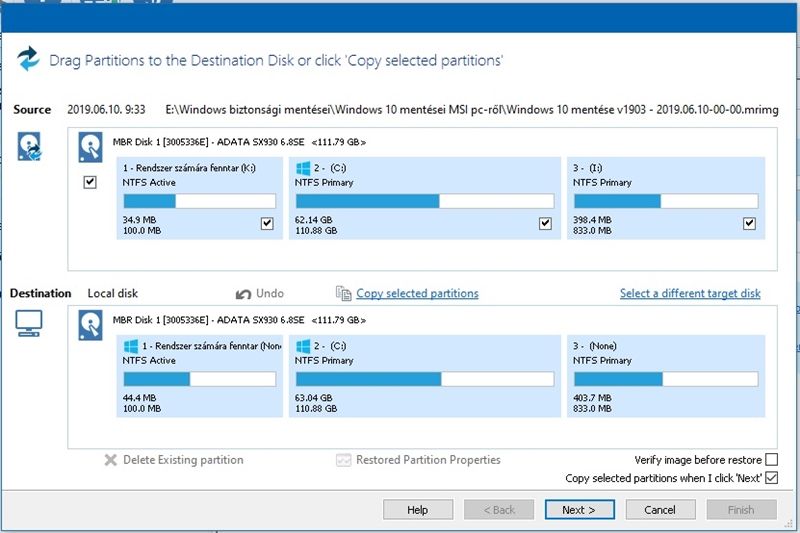800x533 pixels.
Task: Click the Cancel button
Action: (659, 509)
